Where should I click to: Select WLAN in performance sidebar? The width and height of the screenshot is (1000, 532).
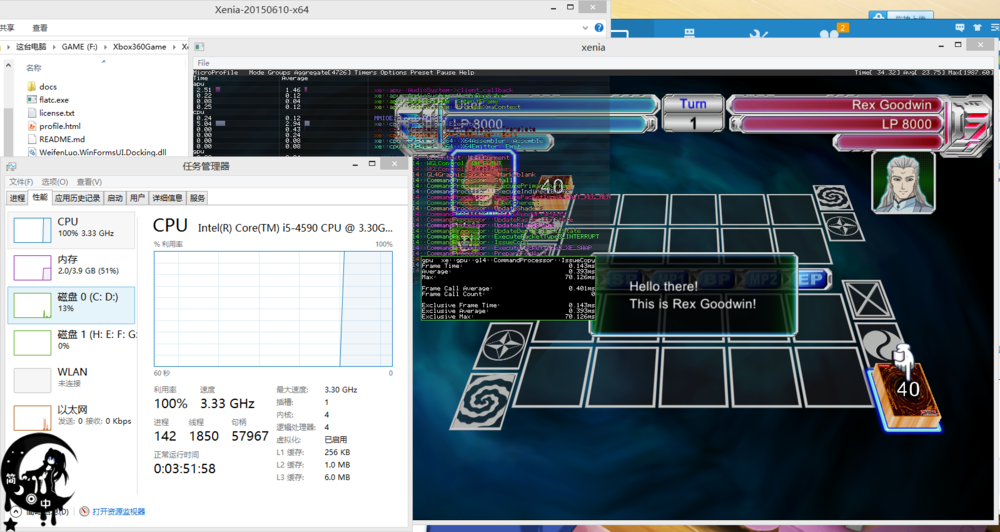pos(71,380)
